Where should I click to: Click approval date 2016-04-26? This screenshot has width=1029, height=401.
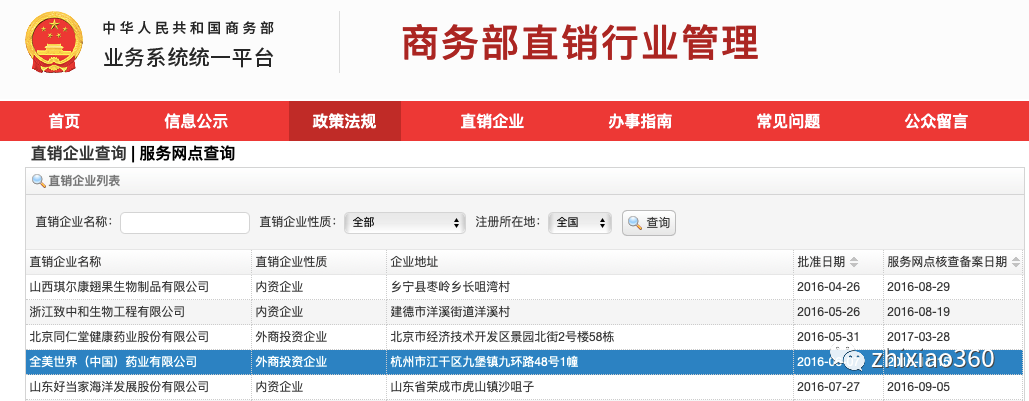(x=828, y=287)
